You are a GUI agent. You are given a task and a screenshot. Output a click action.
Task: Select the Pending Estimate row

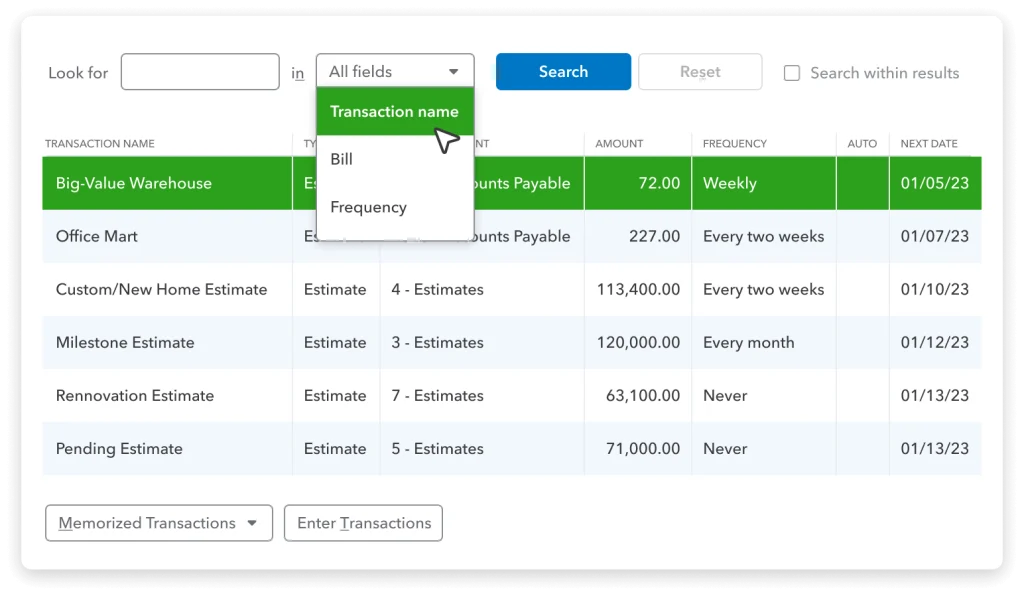point(512,448)
